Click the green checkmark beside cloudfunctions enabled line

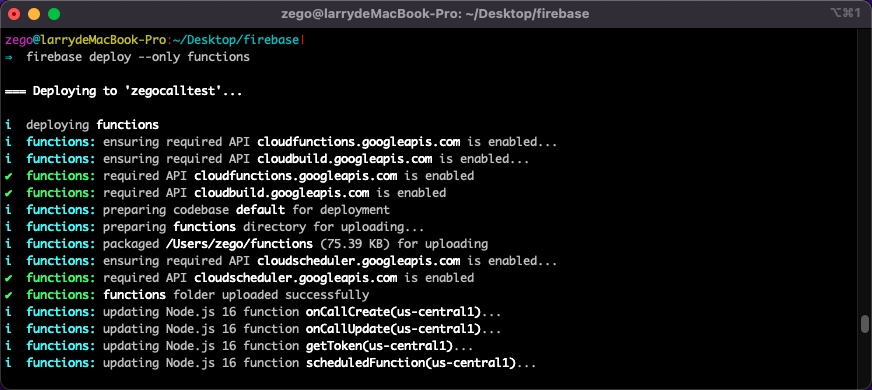[8, 176]
